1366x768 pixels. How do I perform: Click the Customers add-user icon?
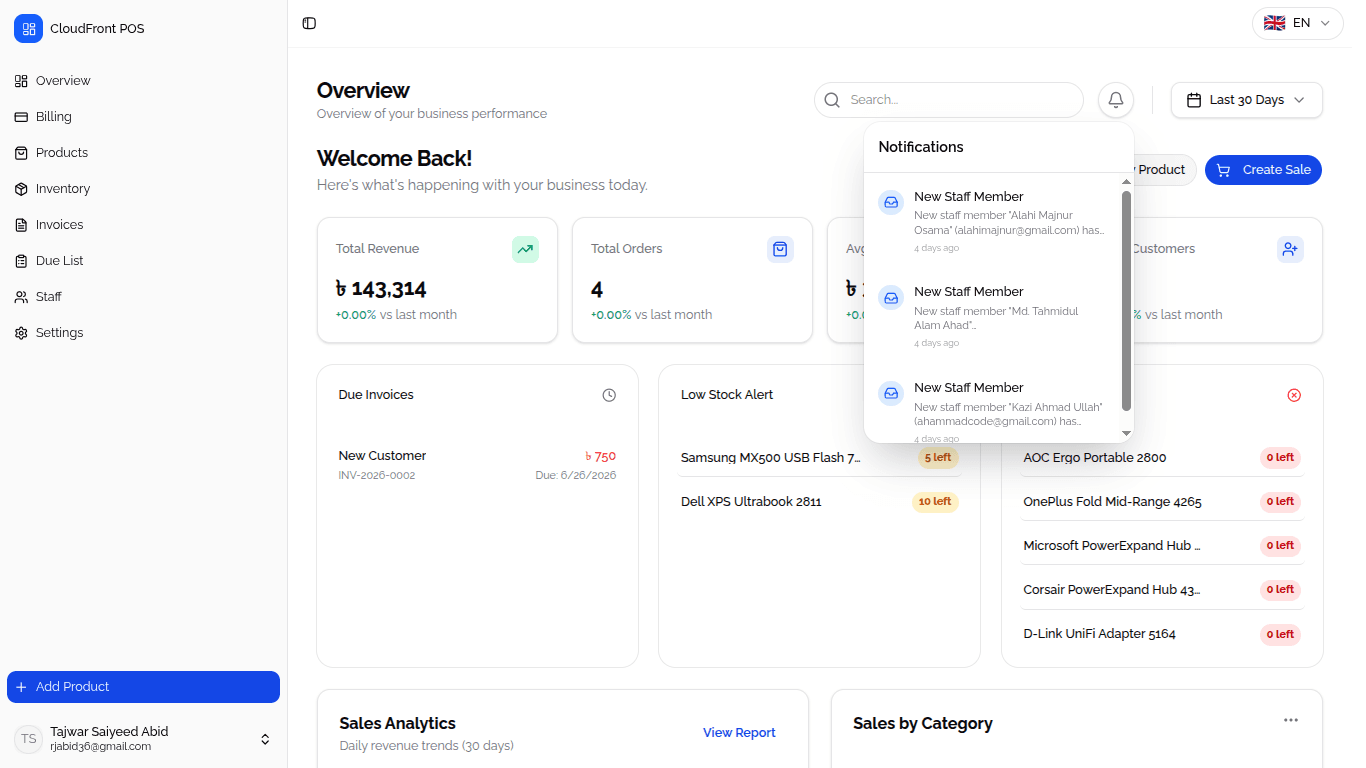click(1290, 250)
